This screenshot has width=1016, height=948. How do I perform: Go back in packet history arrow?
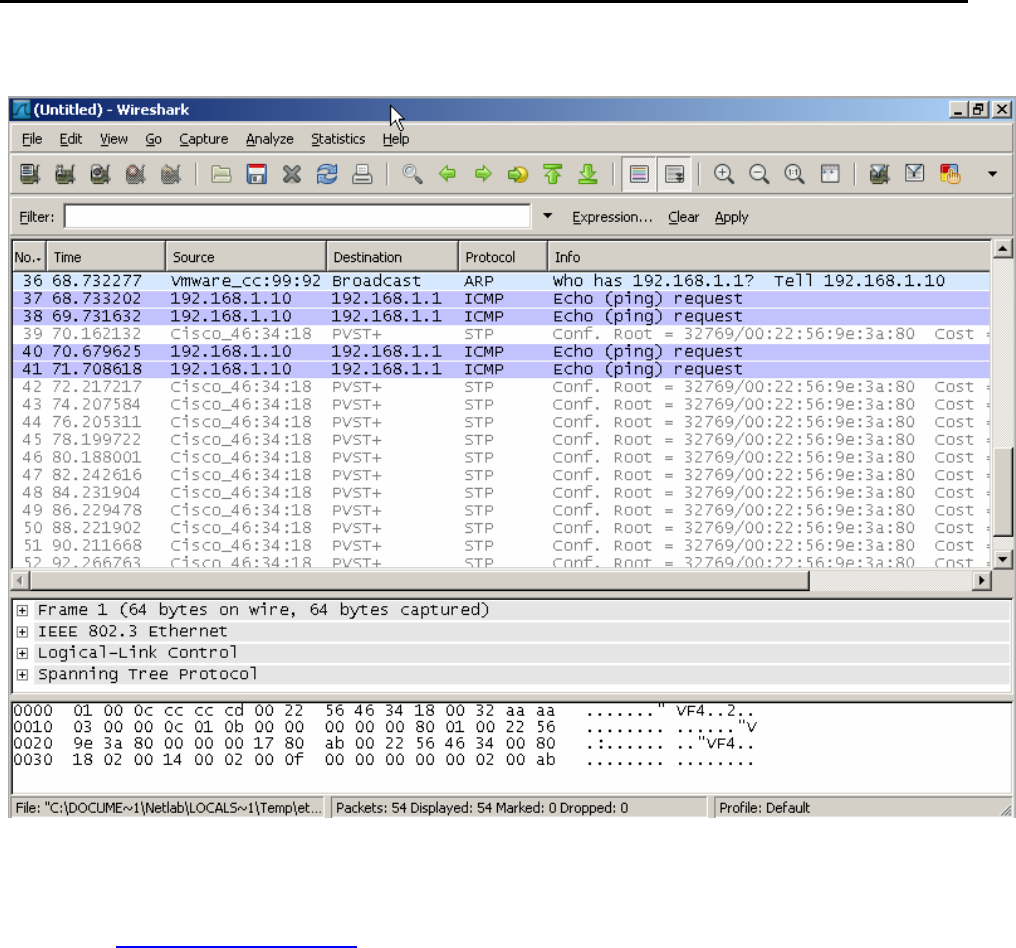tap(447, 174)
